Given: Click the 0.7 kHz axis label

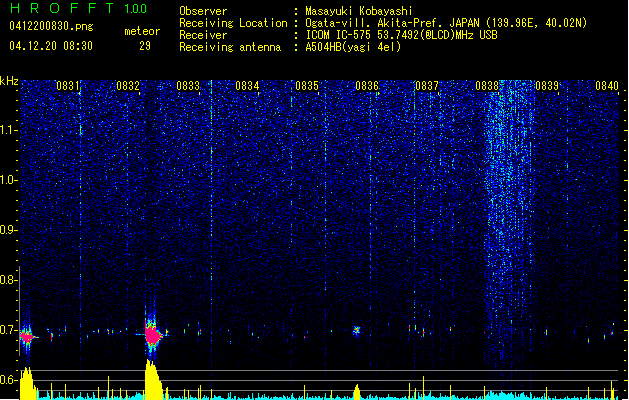Looking at the screenshot, I should 9,330.
